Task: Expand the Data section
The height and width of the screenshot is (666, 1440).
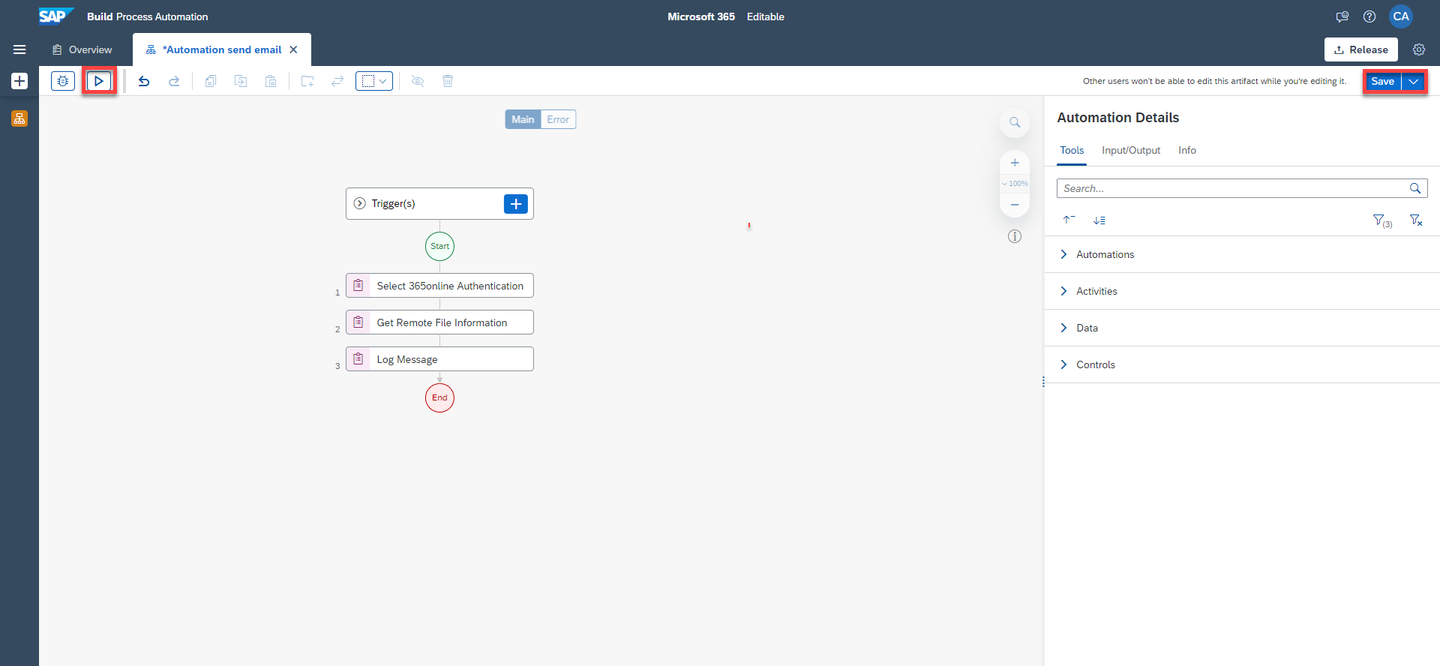Action: pyautogui.click(x=1242, y=328)
